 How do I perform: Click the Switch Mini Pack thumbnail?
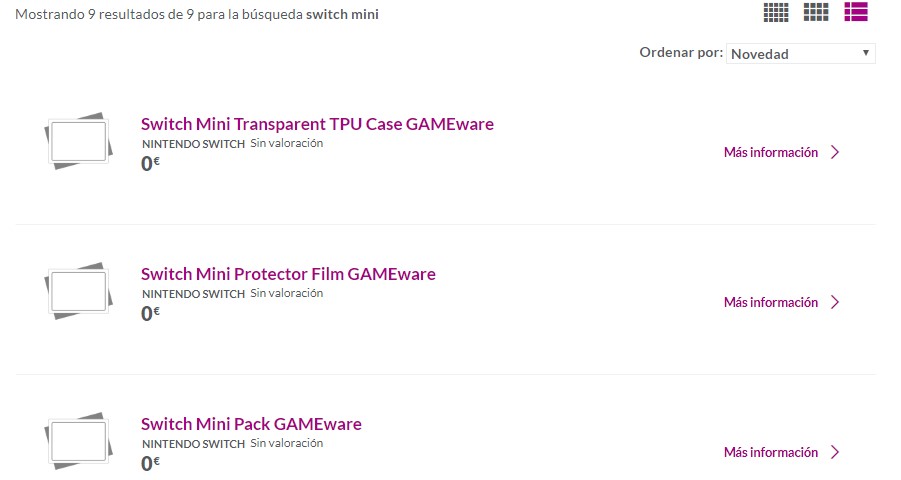click(76, 443)
